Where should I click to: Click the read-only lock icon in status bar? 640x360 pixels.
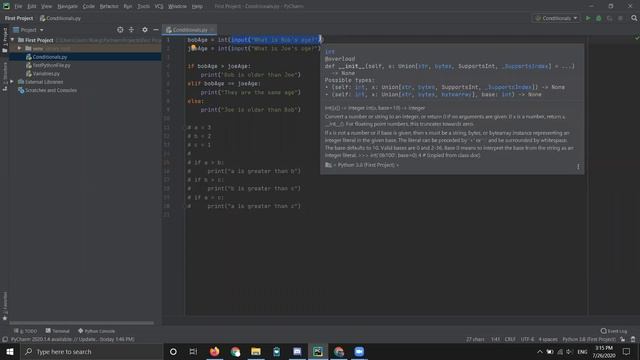click(623, 339)
